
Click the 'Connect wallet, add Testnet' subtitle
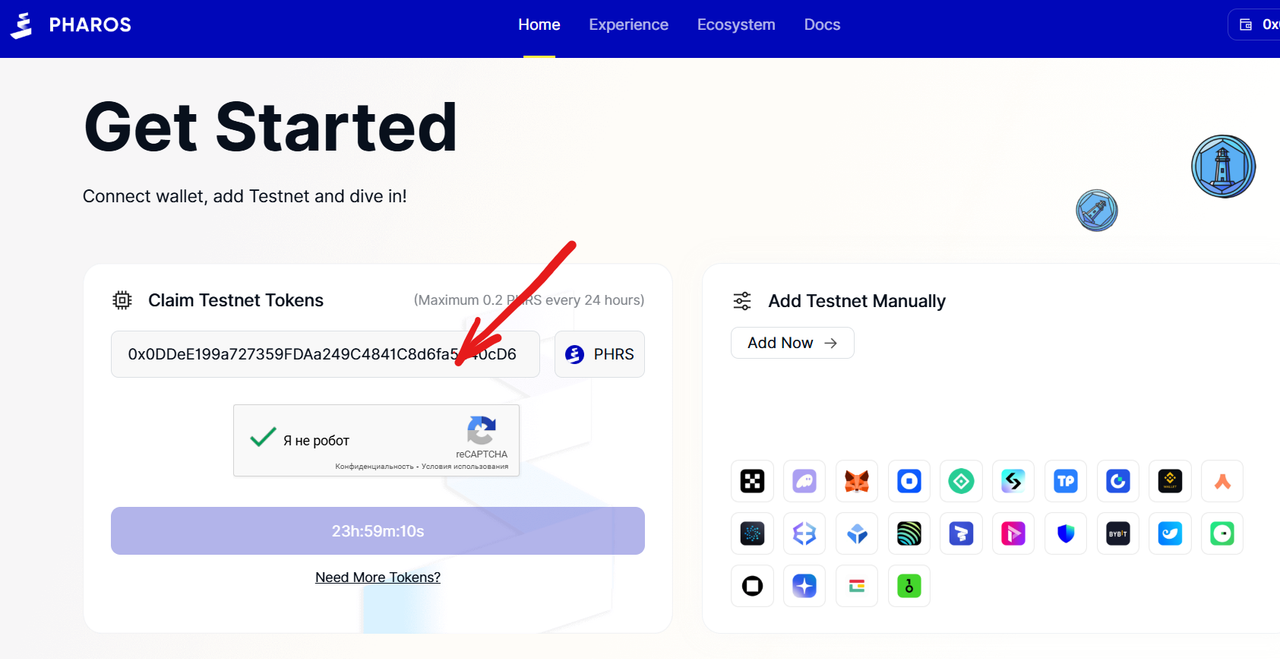[x=245, y=196]
